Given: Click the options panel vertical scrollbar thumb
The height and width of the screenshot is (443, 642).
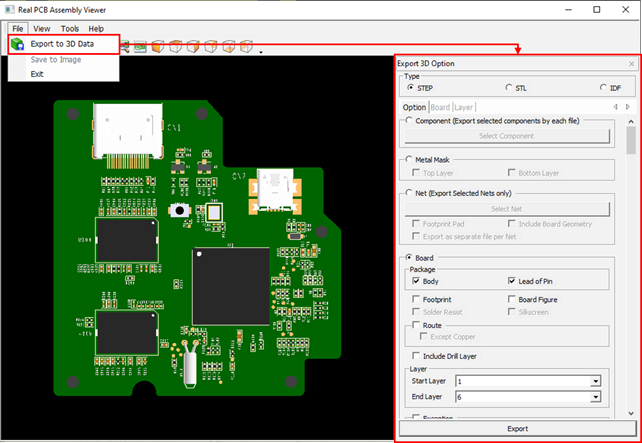Looking at the screenshot, I should (x=631, y=138).
